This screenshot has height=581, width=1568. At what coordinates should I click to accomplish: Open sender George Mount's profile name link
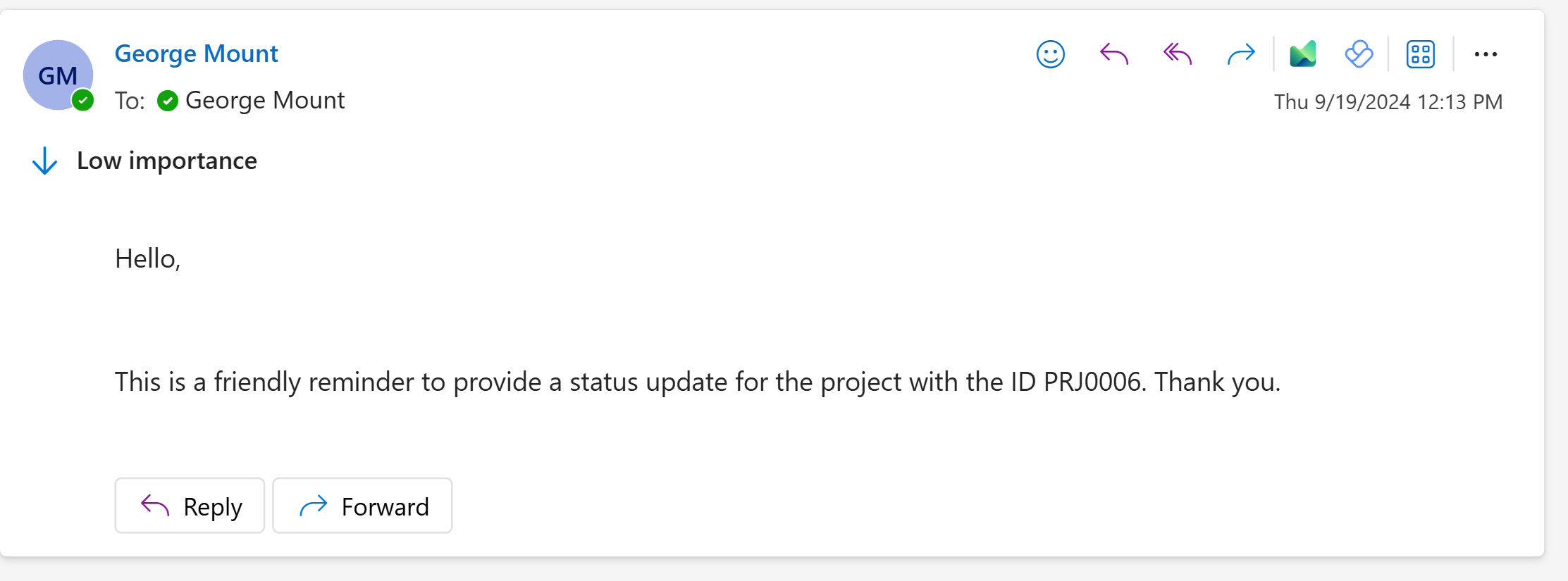[196, 54]
